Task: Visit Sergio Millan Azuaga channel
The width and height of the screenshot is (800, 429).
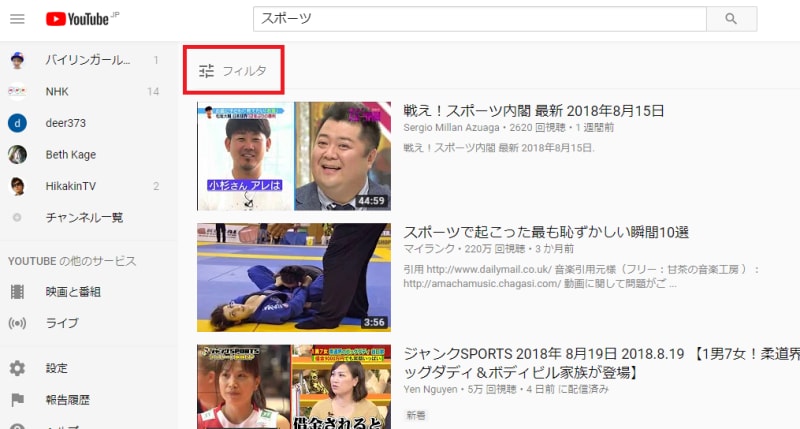Action: point(451,128)
